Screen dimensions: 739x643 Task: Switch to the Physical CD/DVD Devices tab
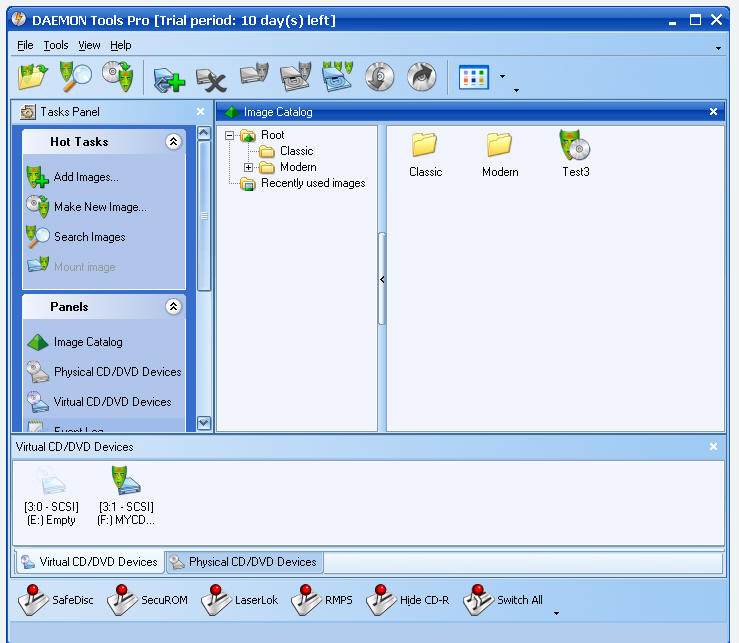(x=244, y=562)
